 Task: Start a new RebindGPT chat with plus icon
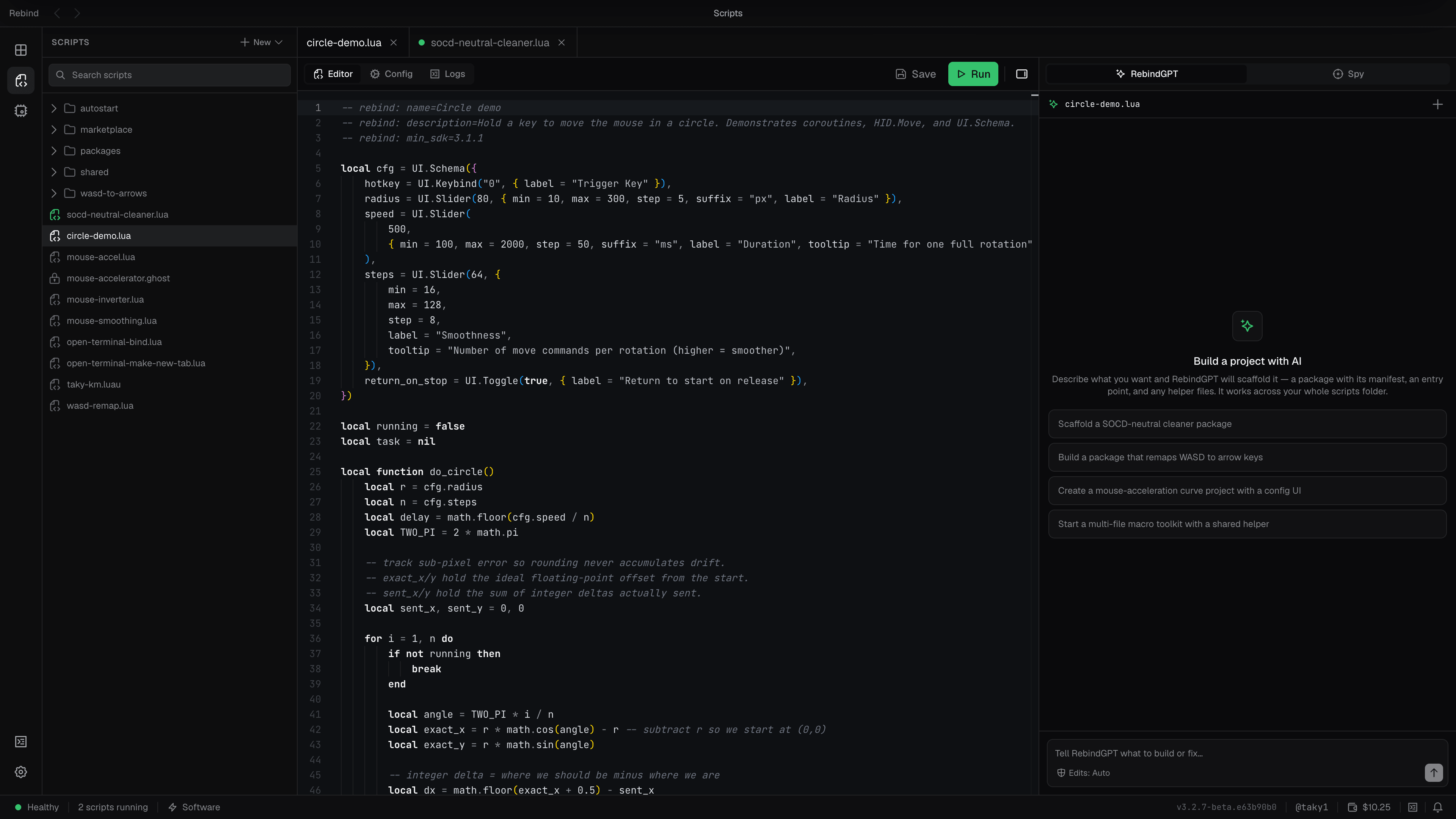(x=1438, y=105)
